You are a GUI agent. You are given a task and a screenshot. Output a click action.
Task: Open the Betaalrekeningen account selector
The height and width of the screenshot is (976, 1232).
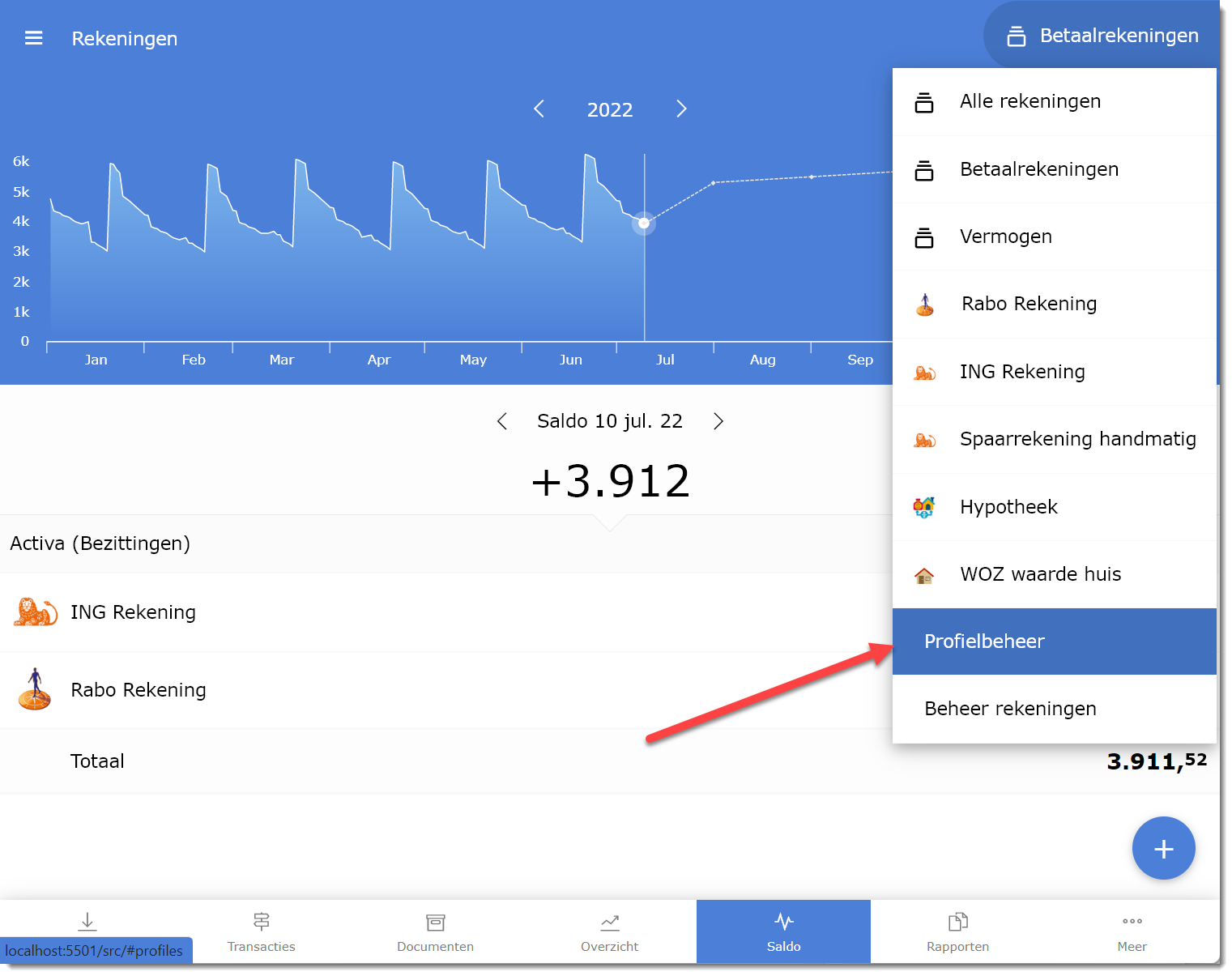(1102, 36)
